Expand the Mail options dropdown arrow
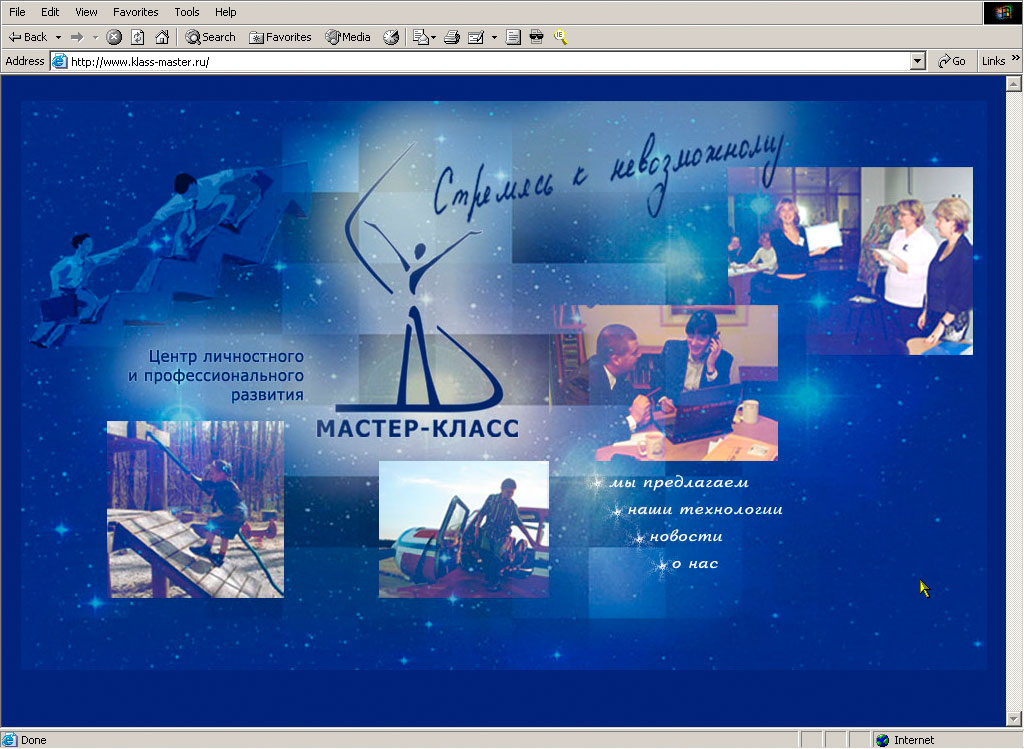 pyautogui.click(x=494, y=37)
